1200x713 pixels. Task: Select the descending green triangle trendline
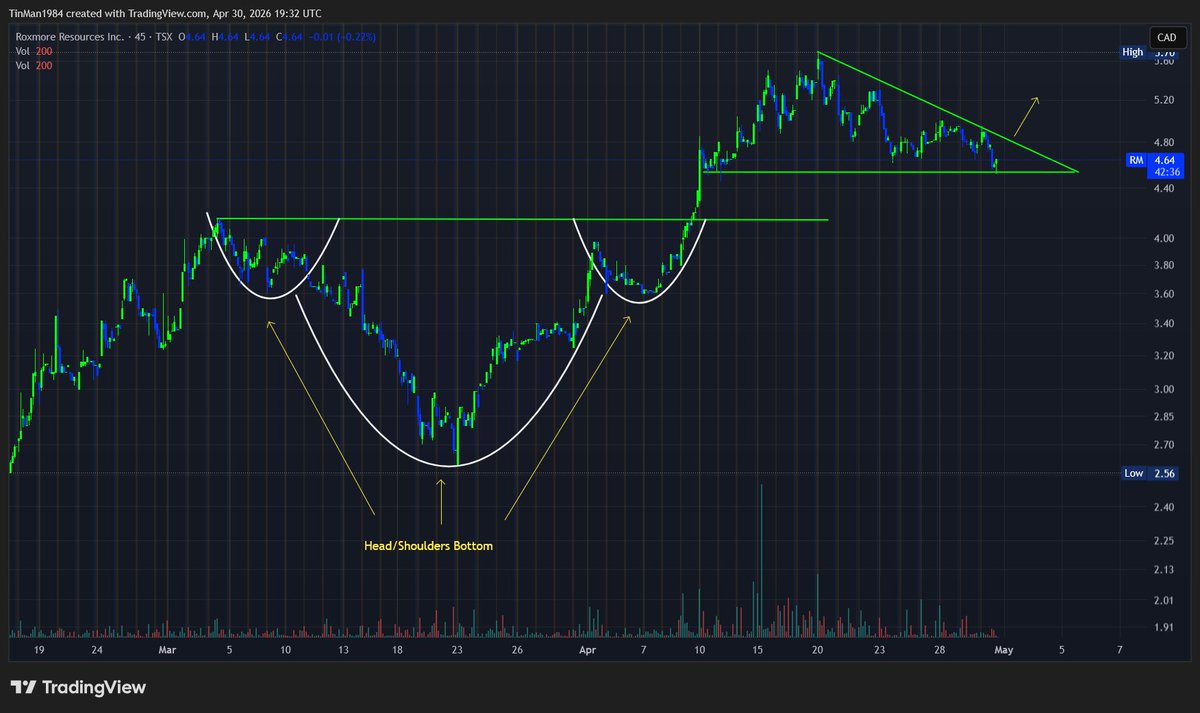coord(947,112)
